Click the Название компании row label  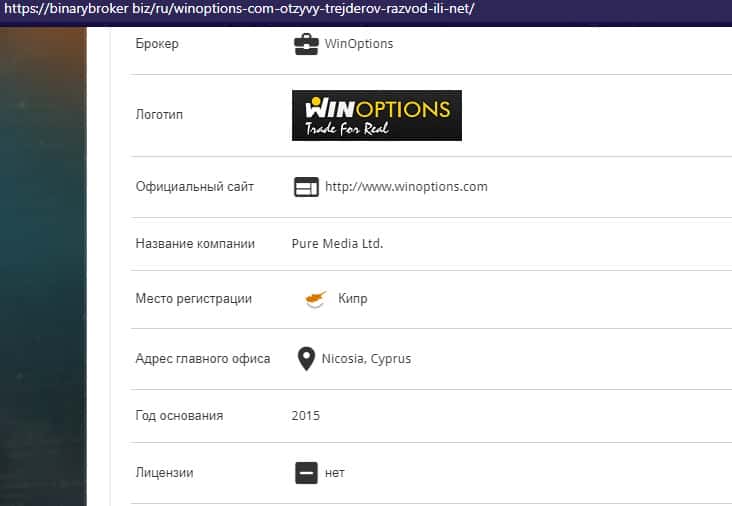pos(195,243)
